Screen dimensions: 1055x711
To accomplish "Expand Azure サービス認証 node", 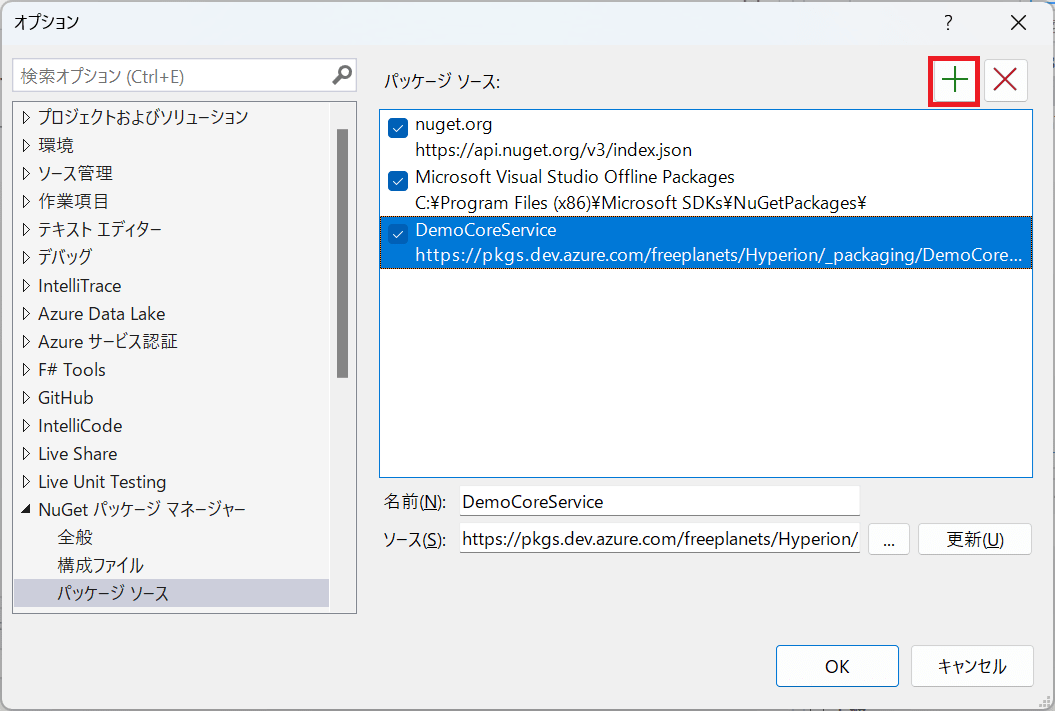I will (x=26, y=342).
